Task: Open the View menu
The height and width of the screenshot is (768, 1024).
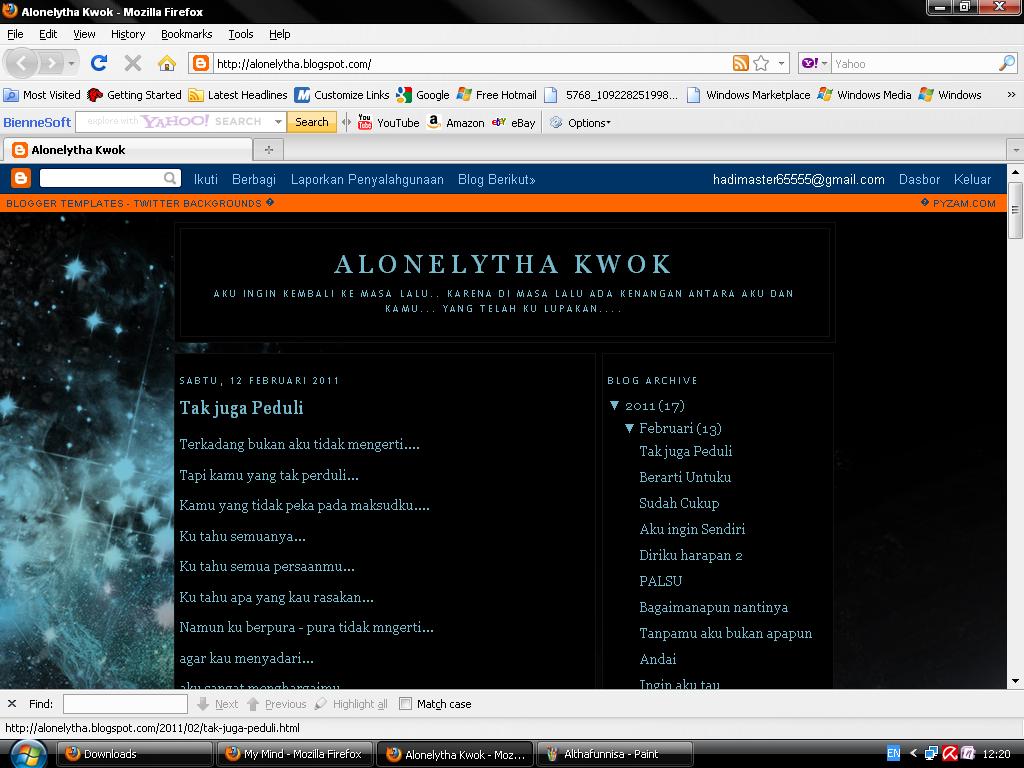Action: (x=84, y=34)
